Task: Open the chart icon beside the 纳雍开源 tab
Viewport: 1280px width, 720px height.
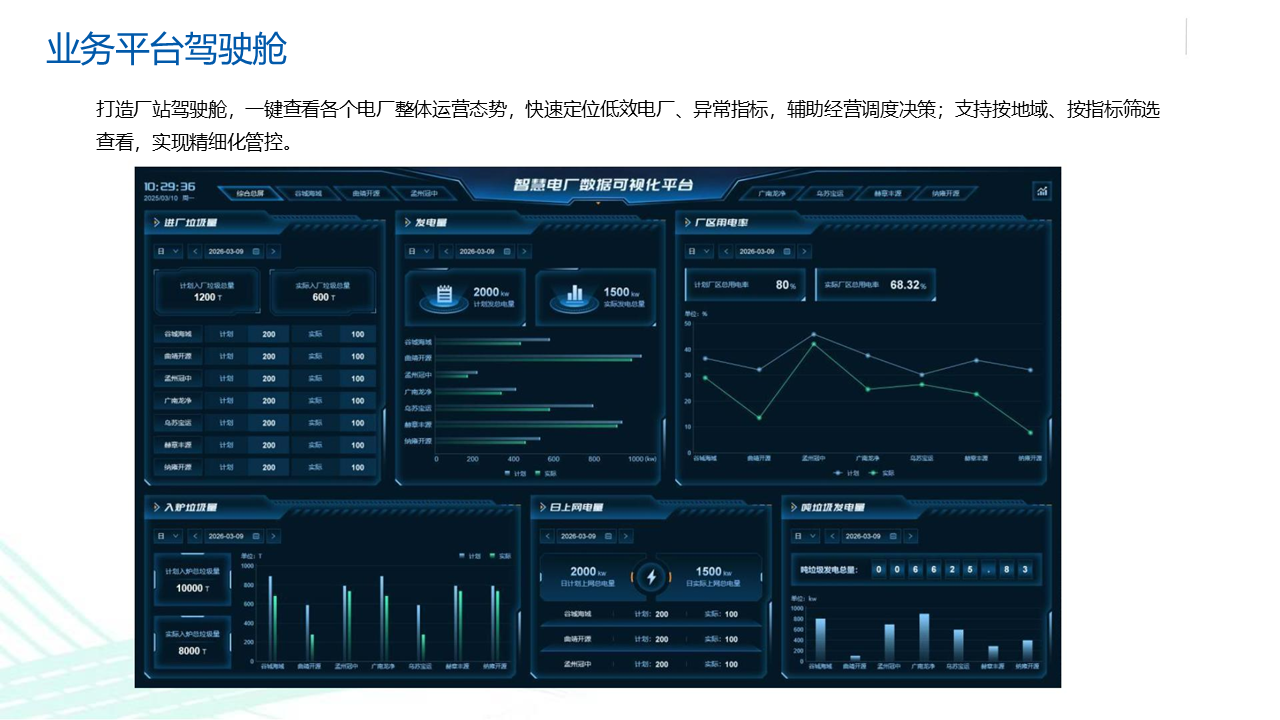Action: click(x=1041, y=191)
